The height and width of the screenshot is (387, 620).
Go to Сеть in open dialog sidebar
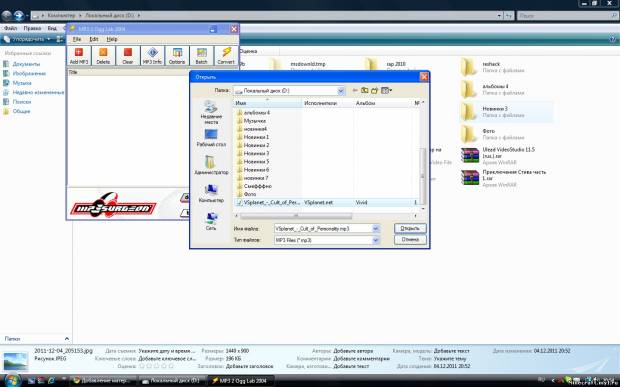211,222
